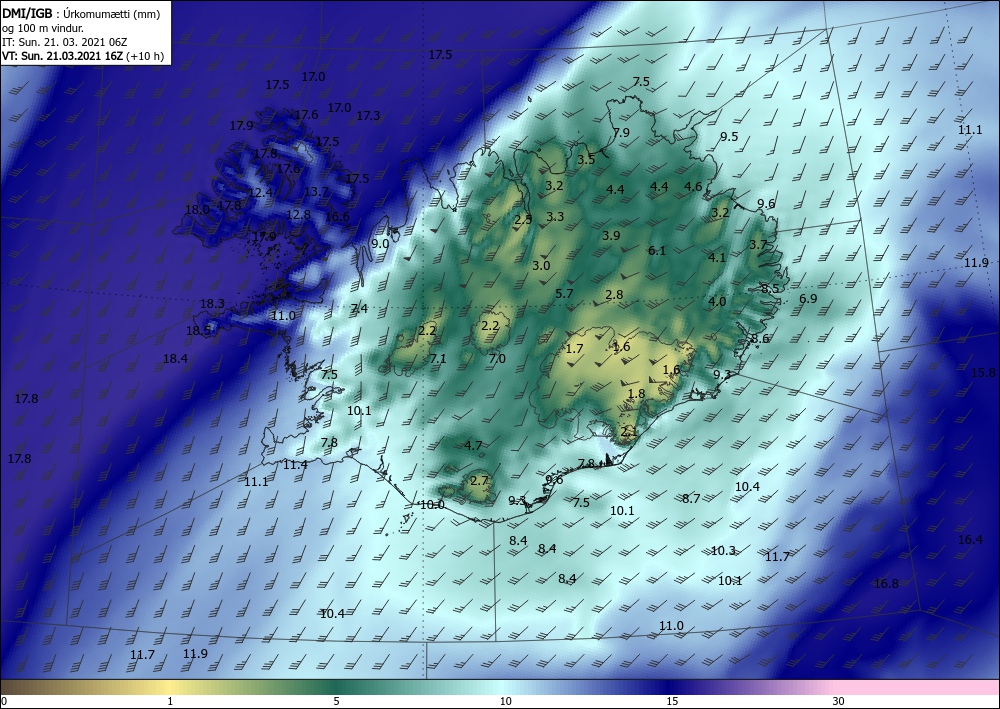This screenshot has width=1000, height=709.
Task: Click the map value 11.4
Action: coord(296,464)
